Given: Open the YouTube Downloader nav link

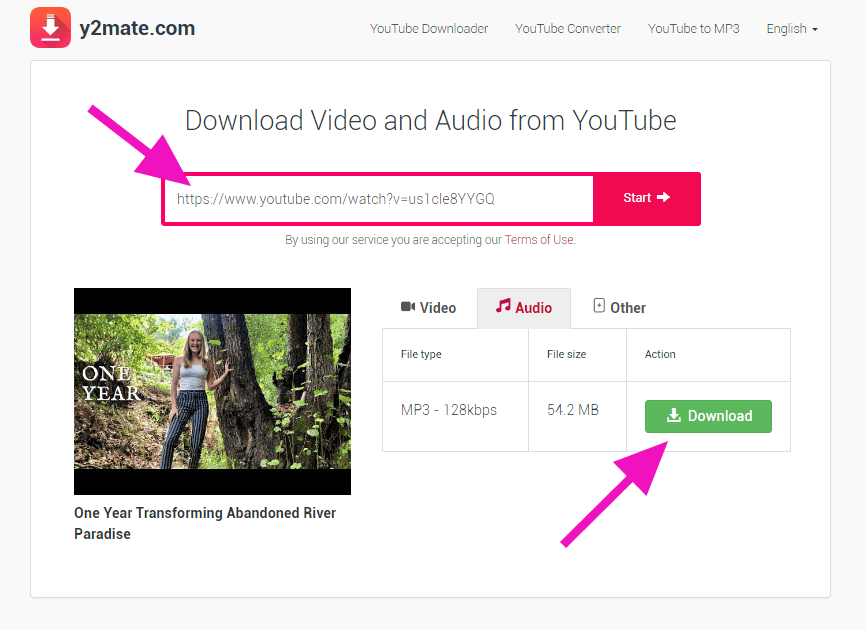Looking at the screenshot, I should click(429, 29).
